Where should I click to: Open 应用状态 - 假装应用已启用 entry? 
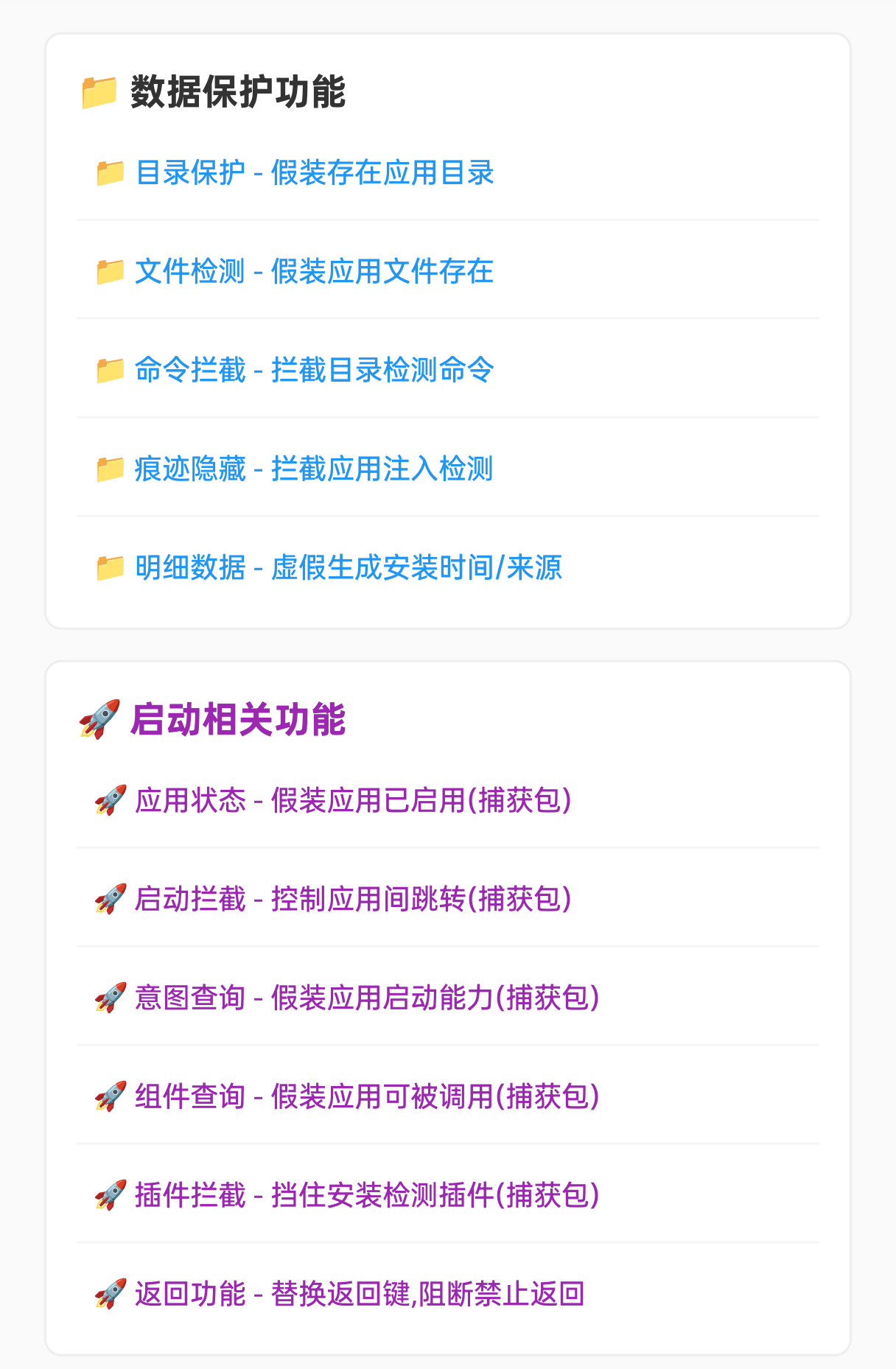pyautogui.click(x=448, y=801)
